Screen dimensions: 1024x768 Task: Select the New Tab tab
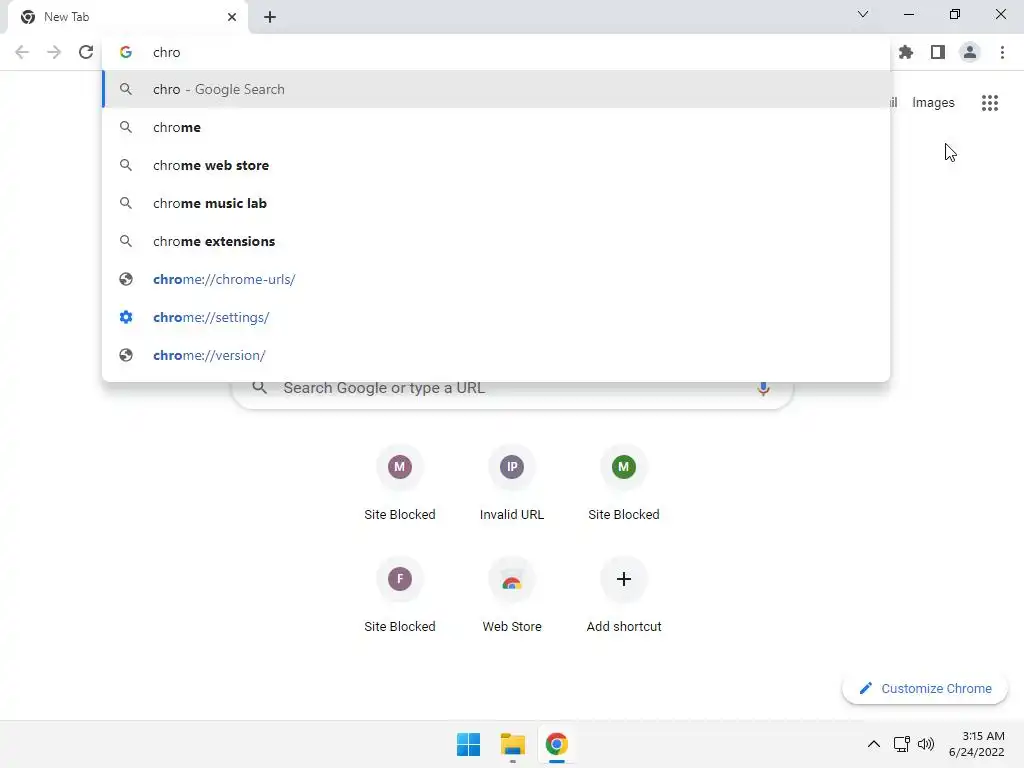tap(128, 17)
